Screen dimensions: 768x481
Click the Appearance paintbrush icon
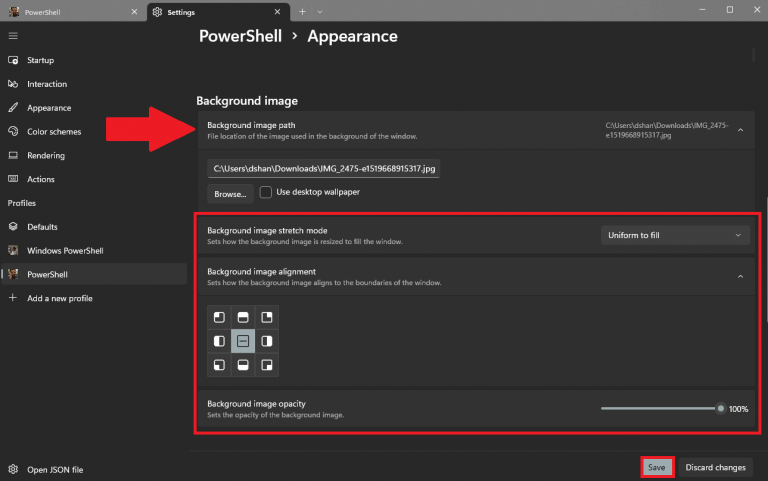(x=13, y=107)
